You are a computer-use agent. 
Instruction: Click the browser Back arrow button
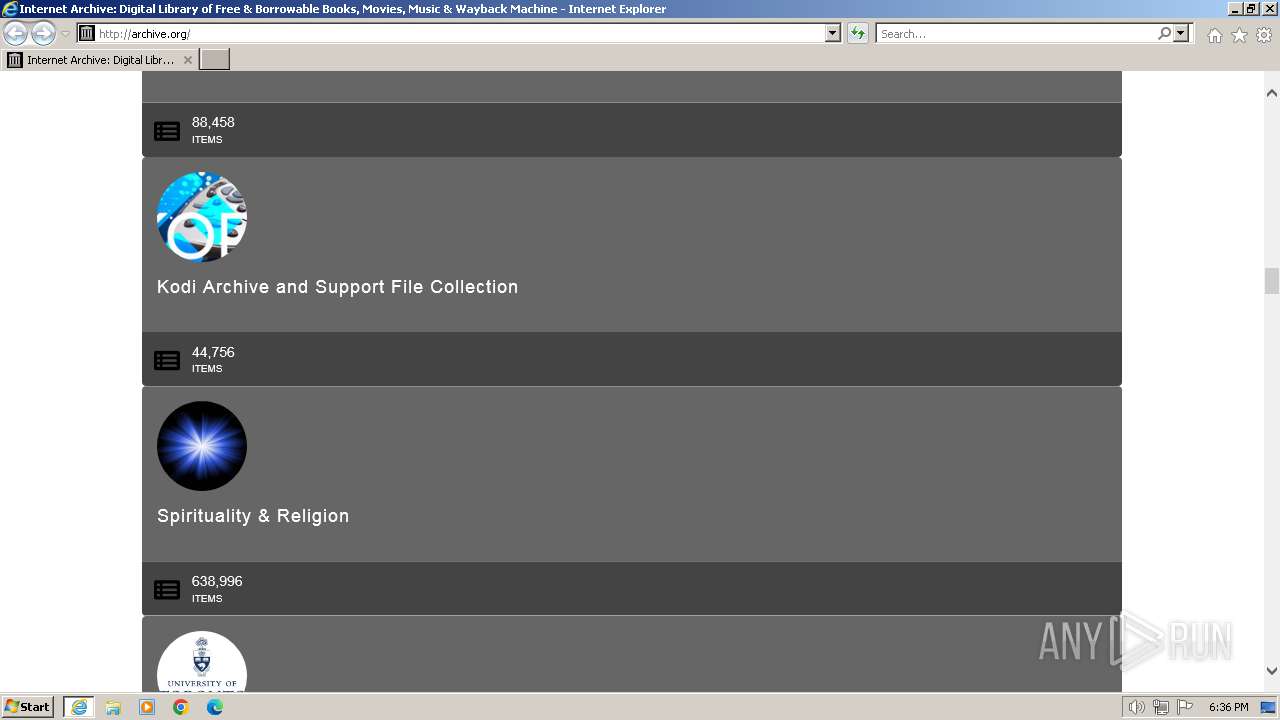(x=15, y=34)
